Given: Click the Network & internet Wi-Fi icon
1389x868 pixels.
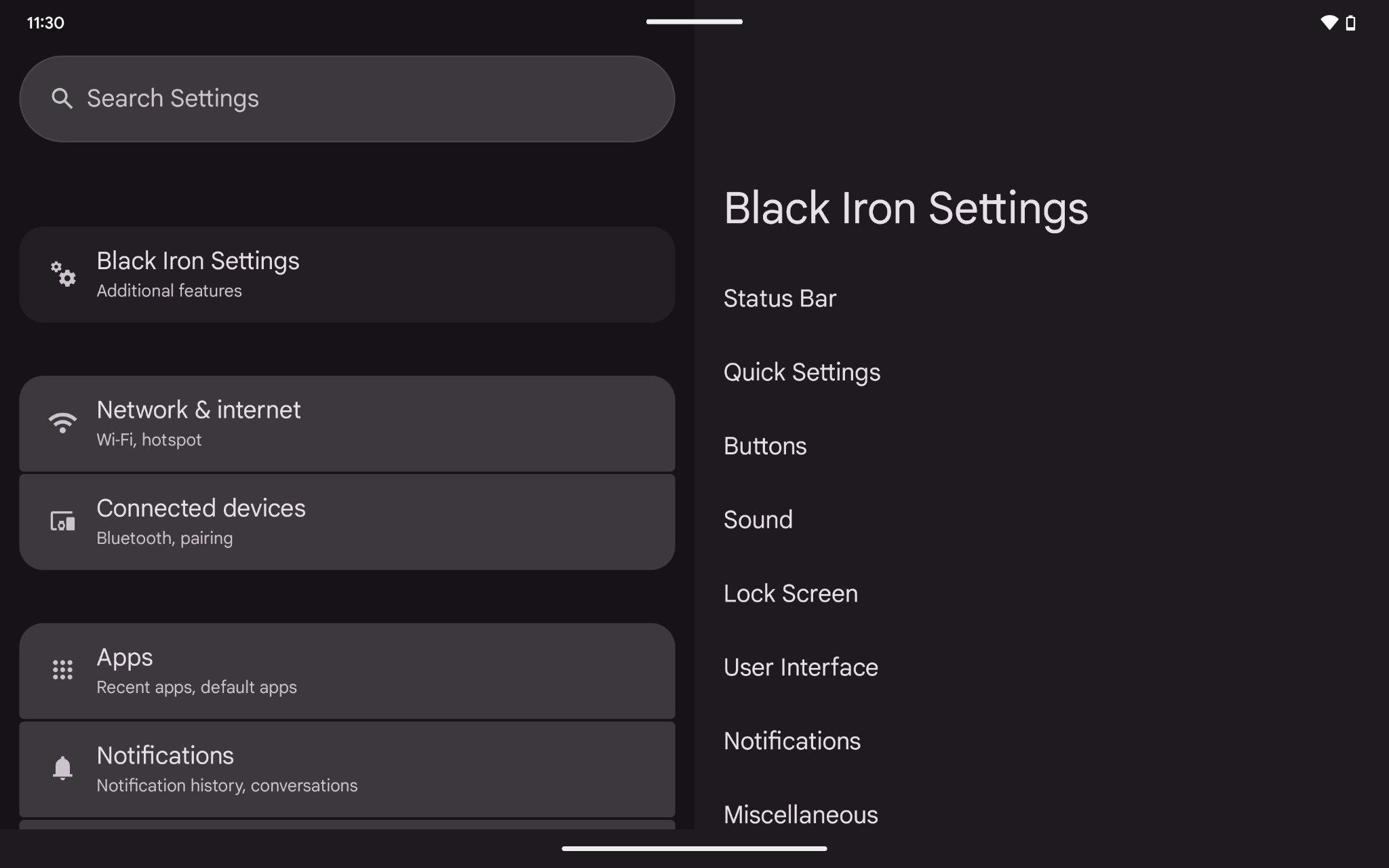Looking at the screenshot, I should tap(62, 422).
